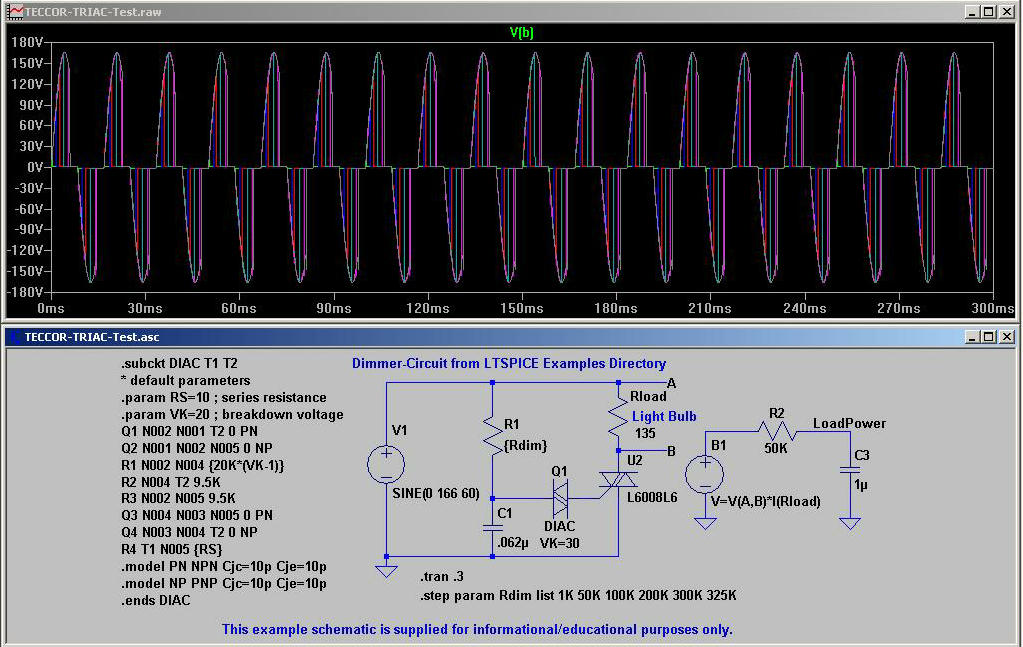Select the 50K resistor symbol

coord(776,431)
